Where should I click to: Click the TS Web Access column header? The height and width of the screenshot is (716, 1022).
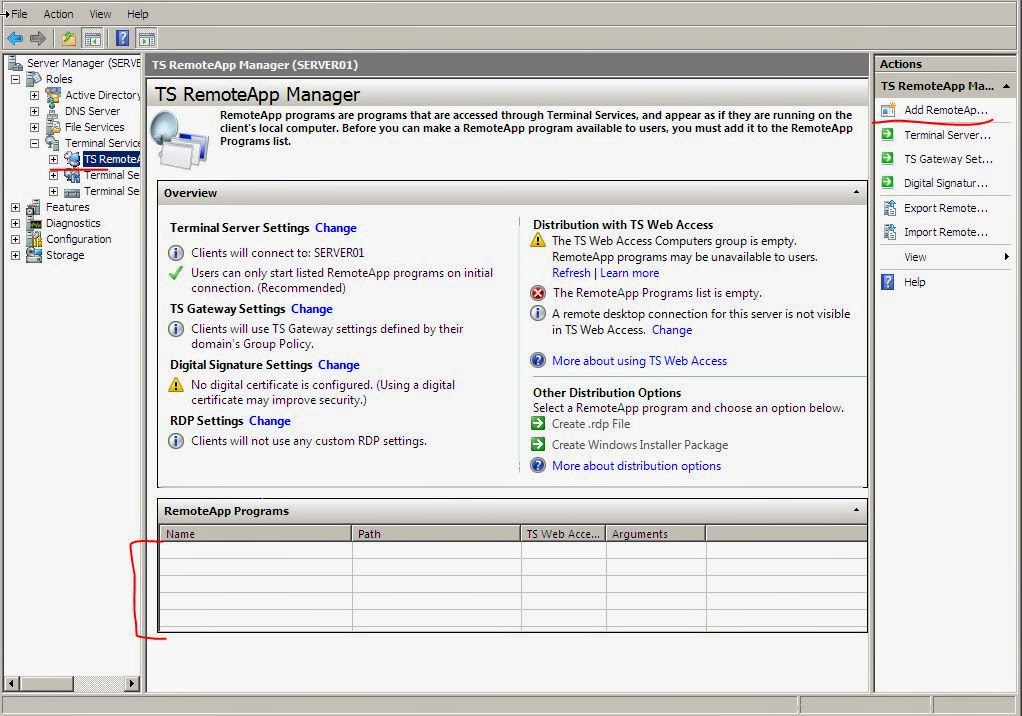tap(563, 534)
